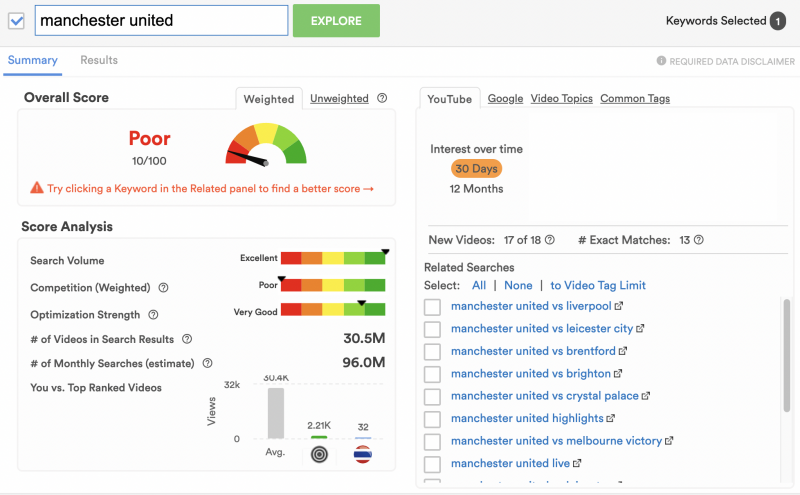The image size is (800, 495).
Task: Switch to the Results tab
Action: pos(99,60)
